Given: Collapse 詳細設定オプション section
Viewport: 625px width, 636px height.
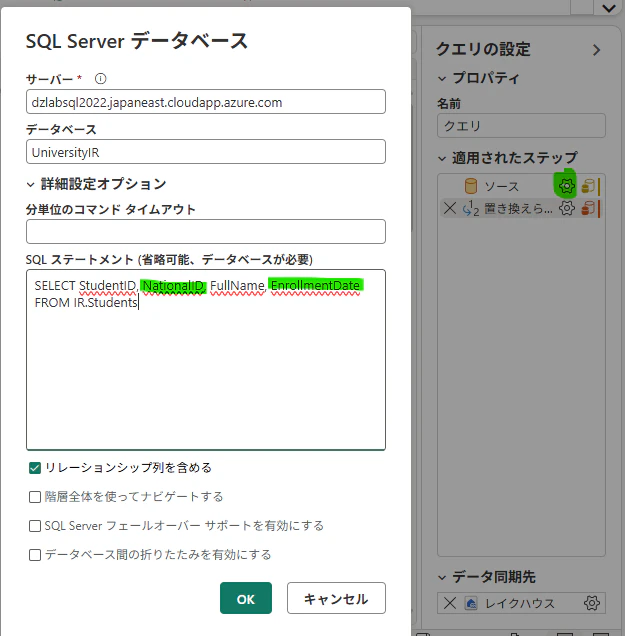Looking at the screenshot, I should 30,185.
